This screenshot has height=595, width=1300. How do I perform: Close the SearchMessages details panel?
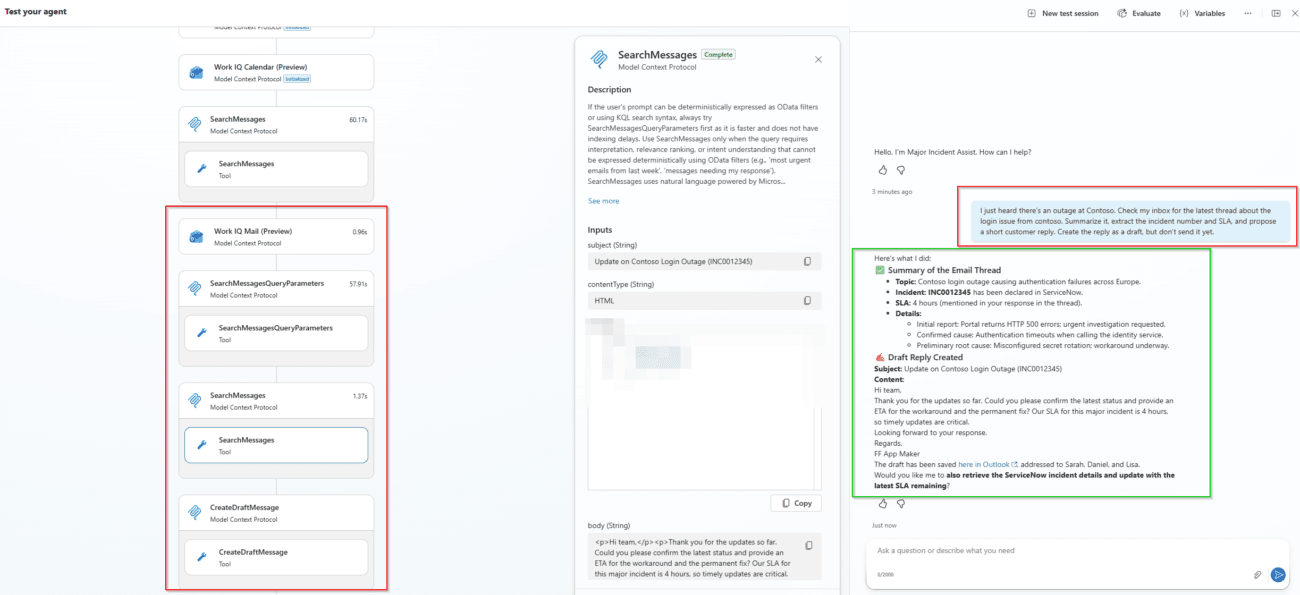pyautogui.click(x=818, y=60)
